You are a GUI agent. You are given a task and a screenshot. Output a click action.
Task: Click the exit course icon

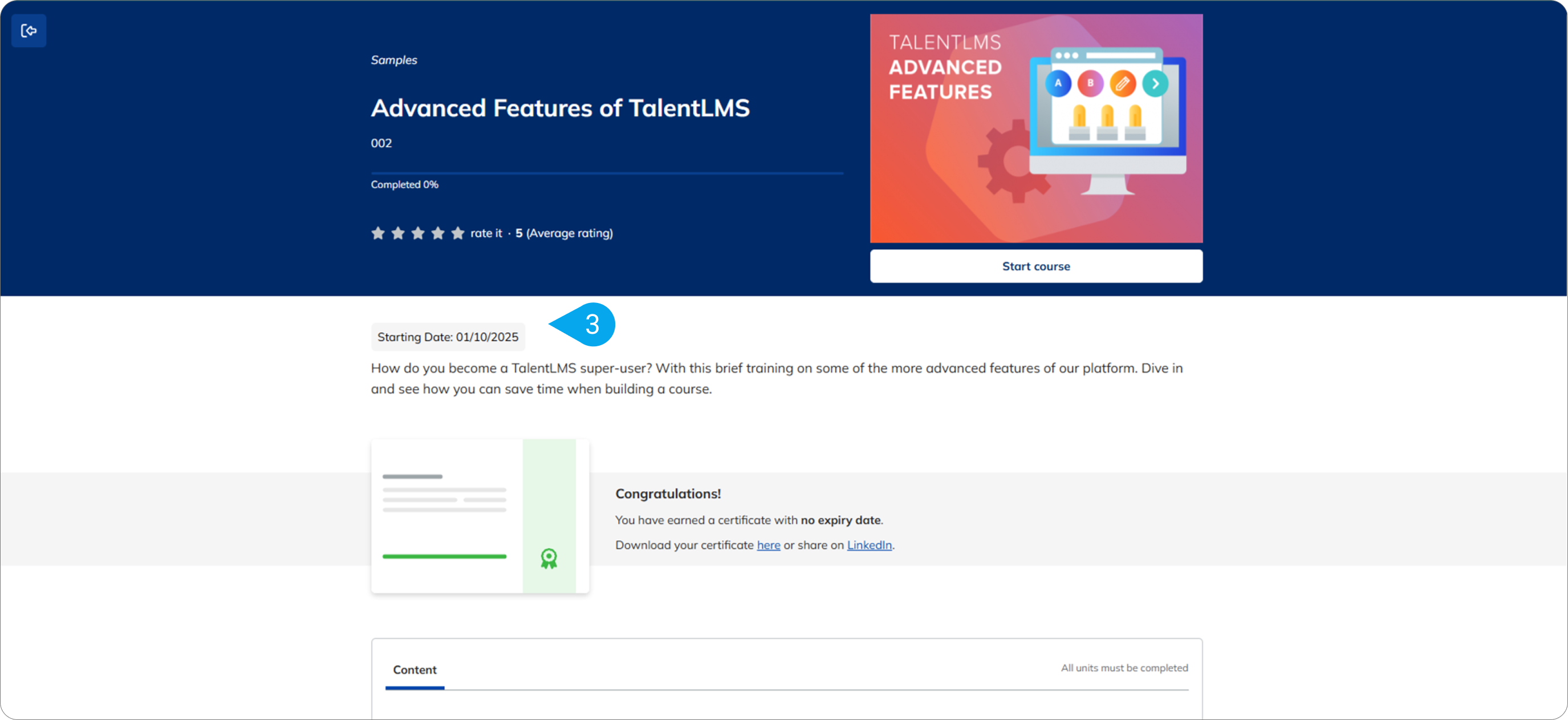click(29, 30)
